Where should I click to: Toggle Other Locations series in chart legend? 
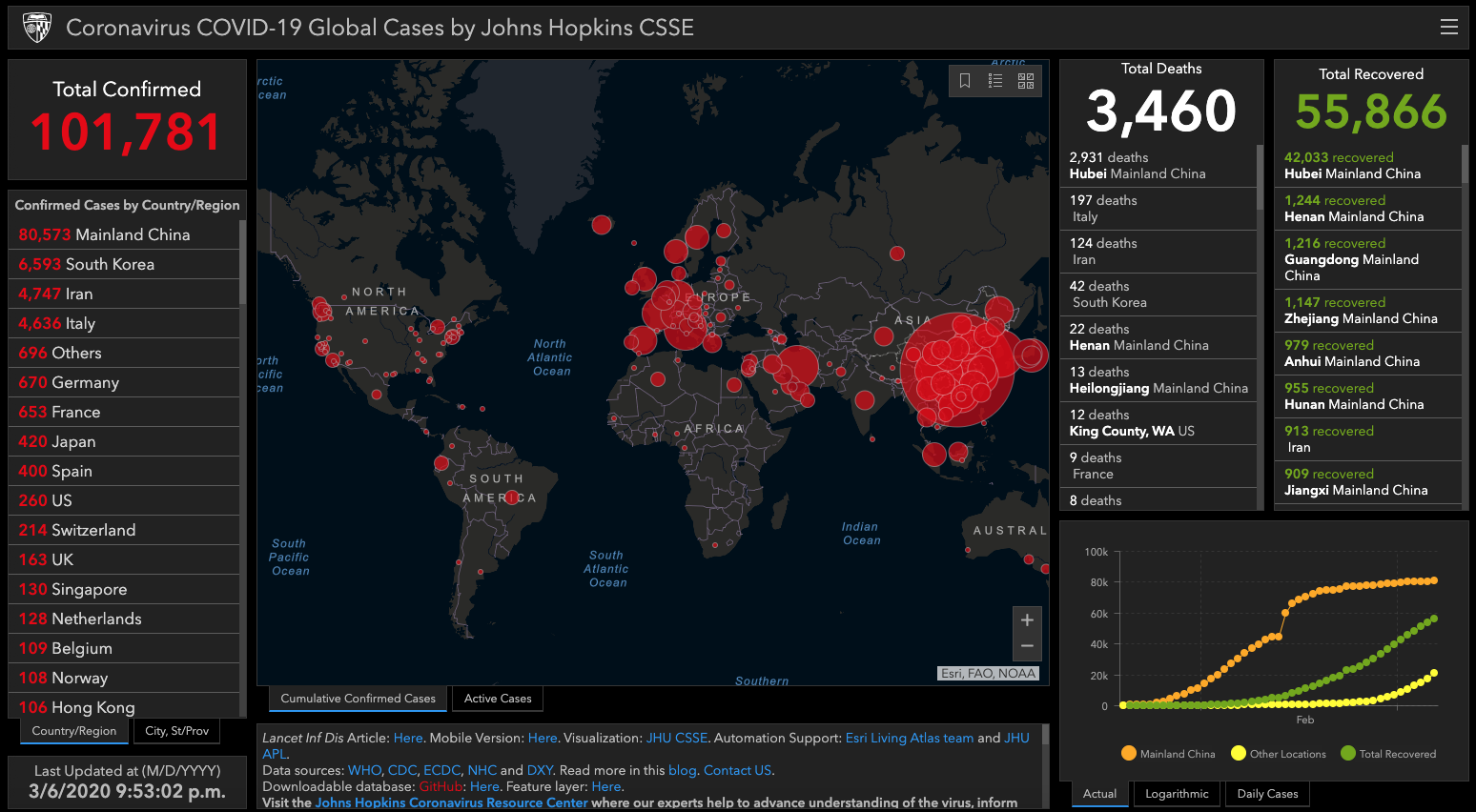click(1278, 753)
